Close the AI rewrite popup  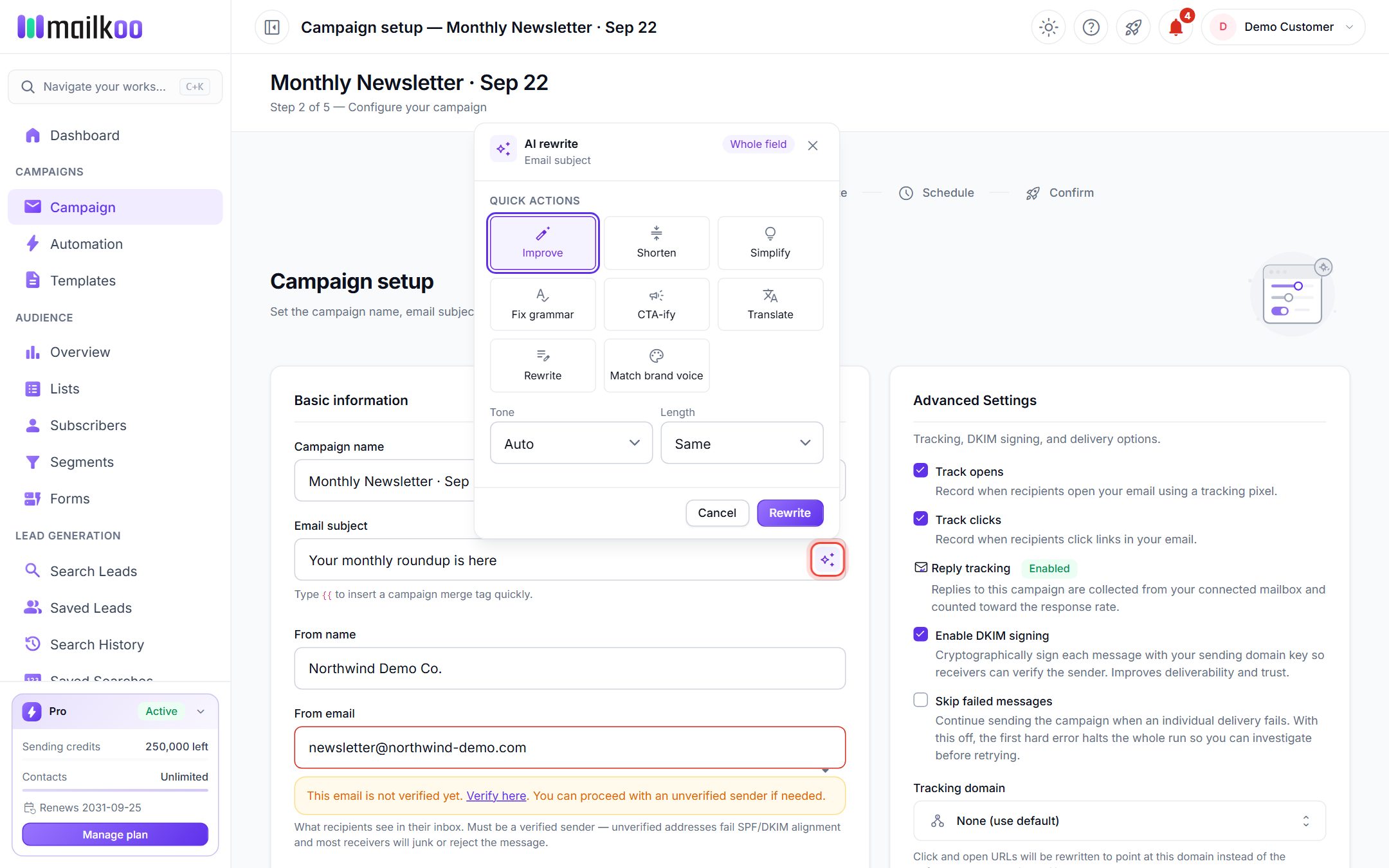813,145
